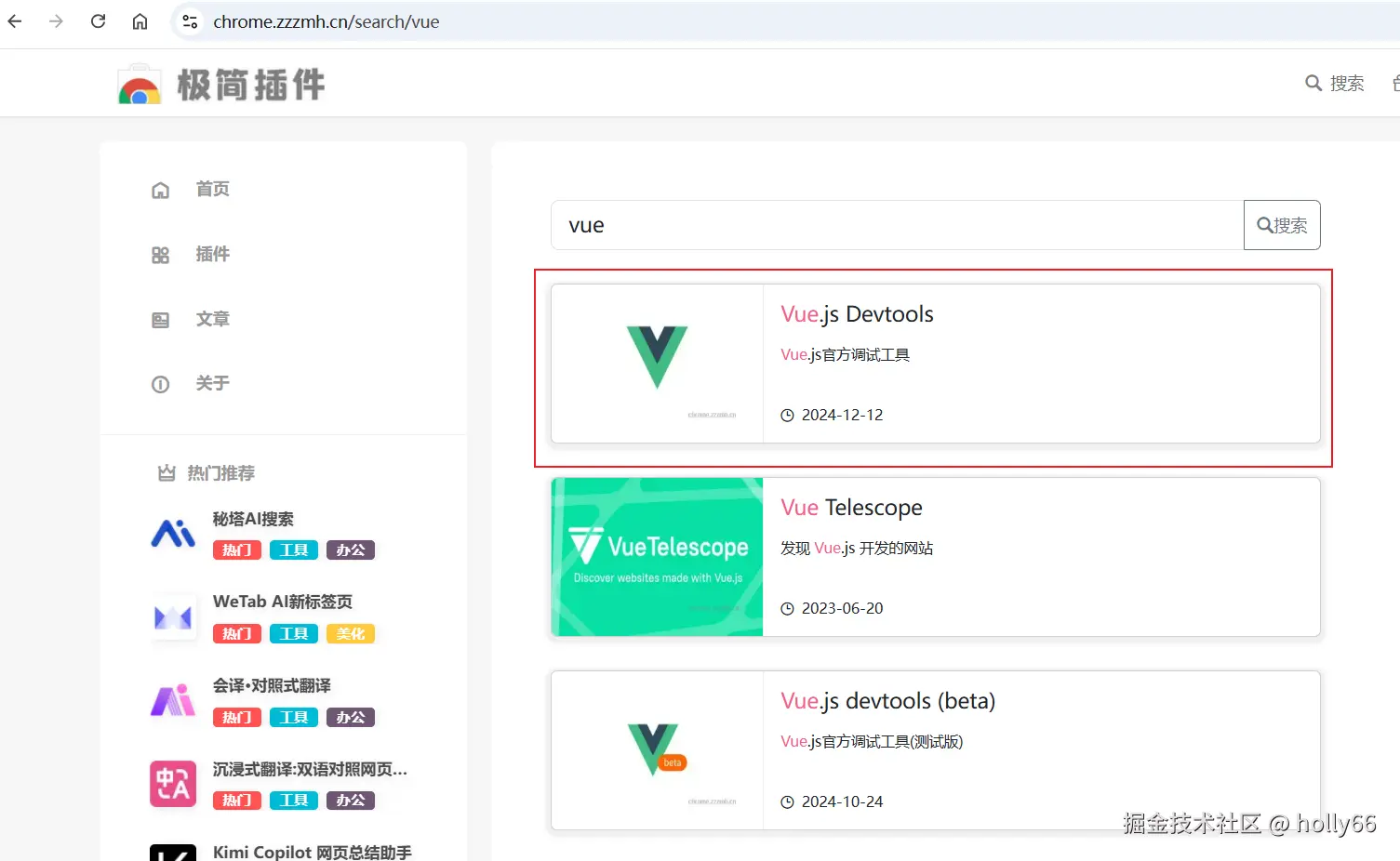
Task: Click the clock icon beside 2024-10-24
Action: pos(787,802)
